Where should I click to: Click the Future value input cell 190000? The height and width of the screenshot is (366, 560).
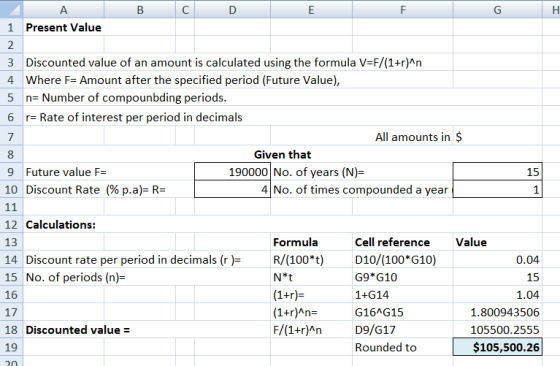(232, 172)
